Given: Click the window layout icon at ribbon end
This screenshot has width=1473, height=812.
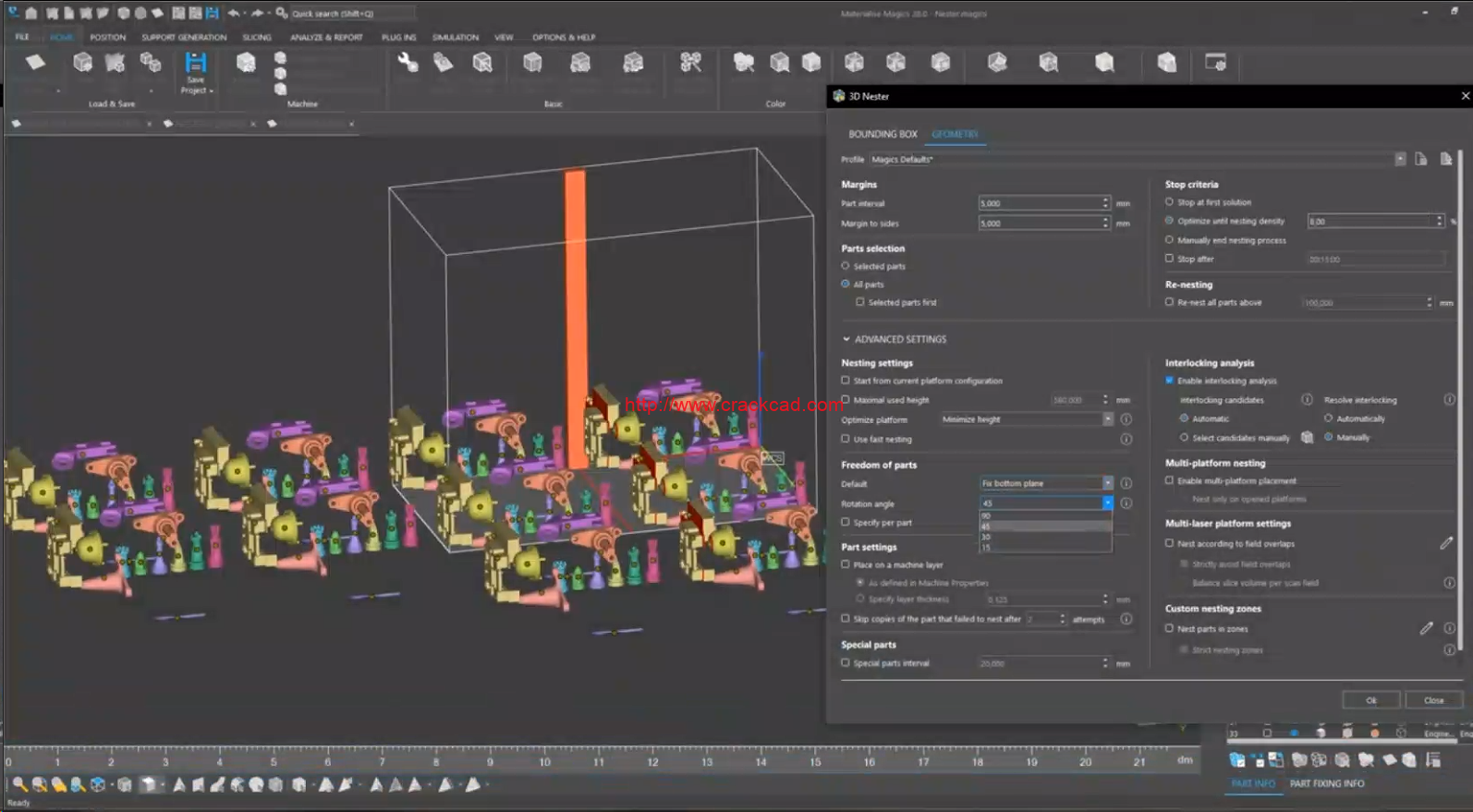Looking at the screenshot, I should pyautogui.click(x=1215, y=62).
